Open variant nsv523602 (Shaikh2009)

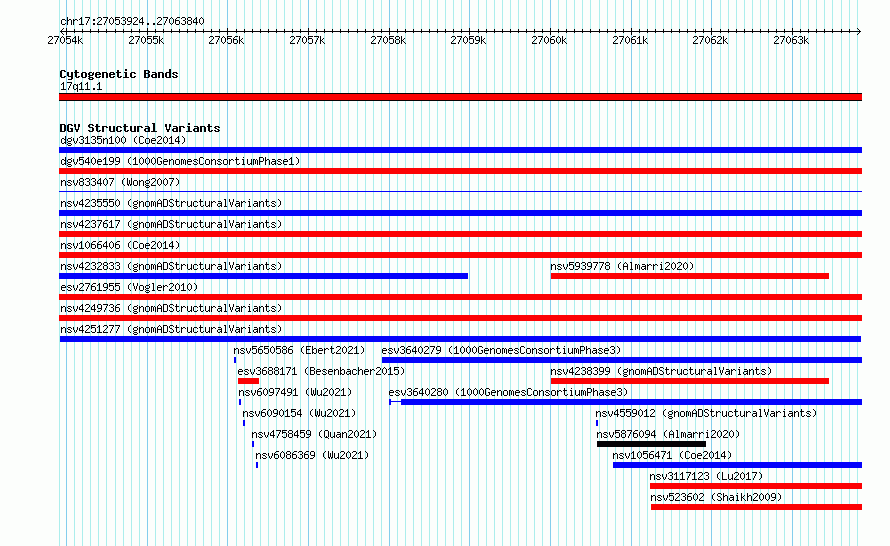[x=716, y=497]
